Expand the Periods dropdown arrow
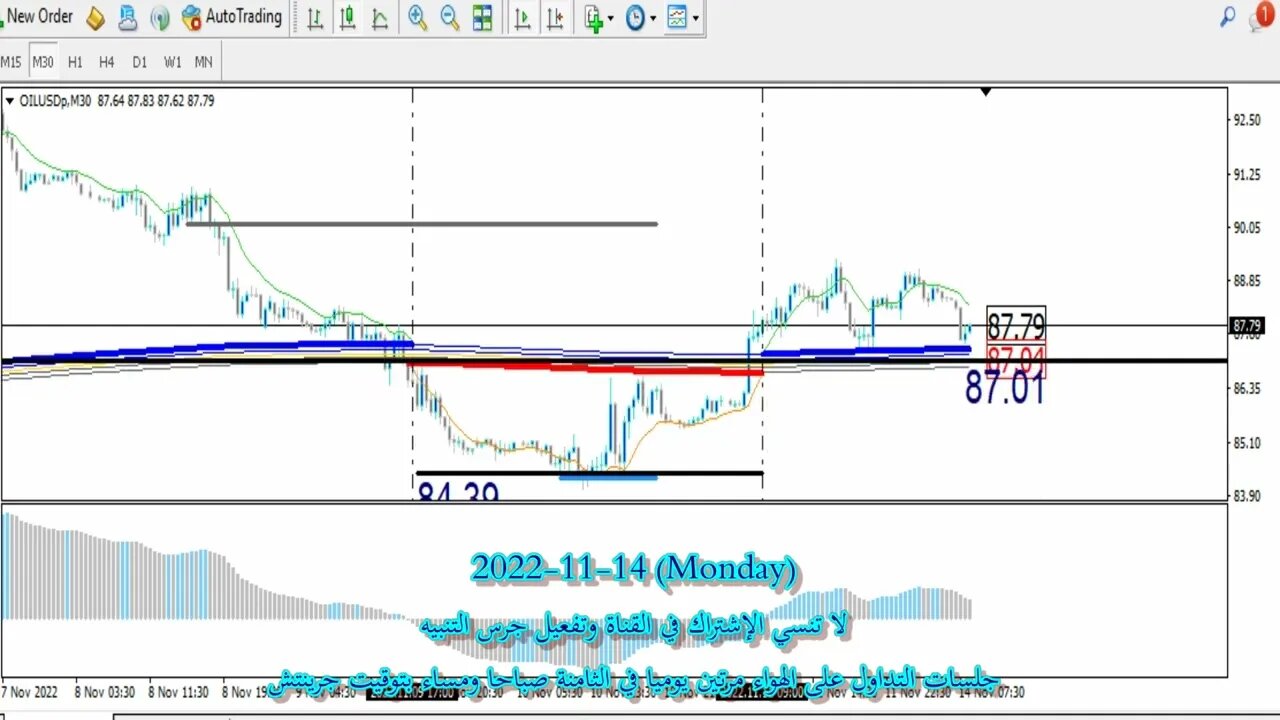Viewport: 1280px width, 720px height. tap(653, 18)
